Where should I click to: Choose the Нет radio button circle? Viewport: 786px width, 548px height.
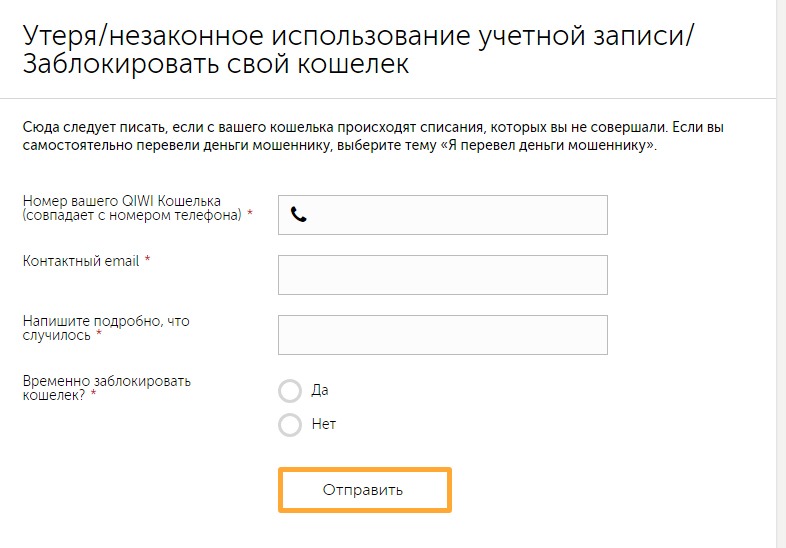pyautogui.click(x=290, y=425)
